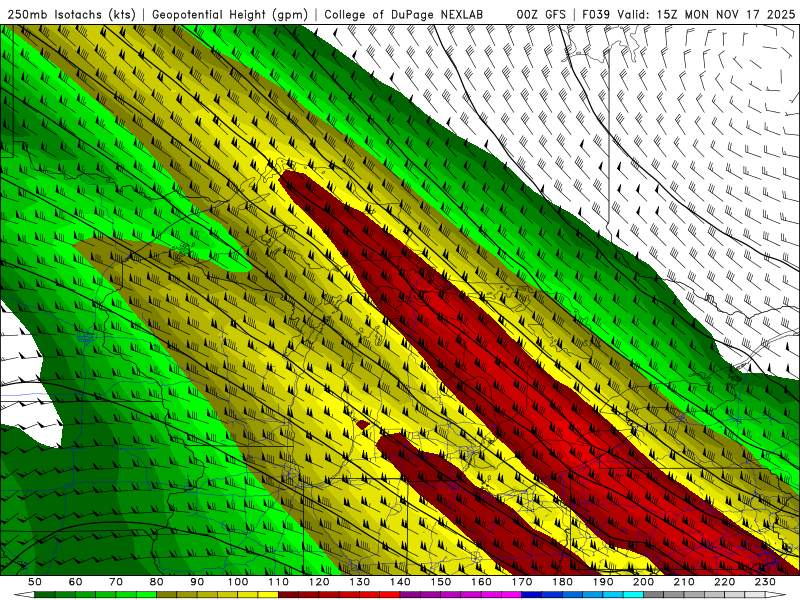The image size is (800, 600).
Task: Click the '00Z GFS' model run label
Action: click(541, 14)
